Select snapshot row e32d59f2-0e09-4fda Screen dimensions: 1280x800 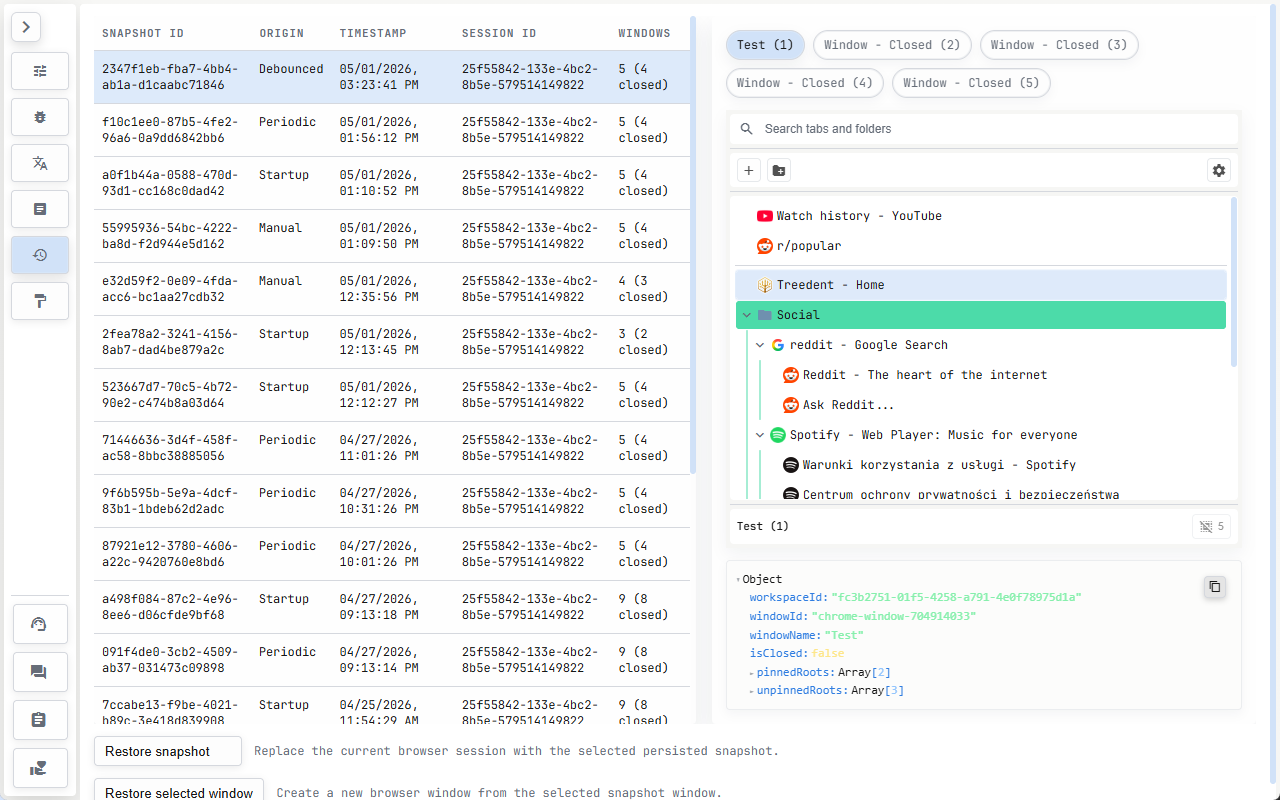coord(392,289)
